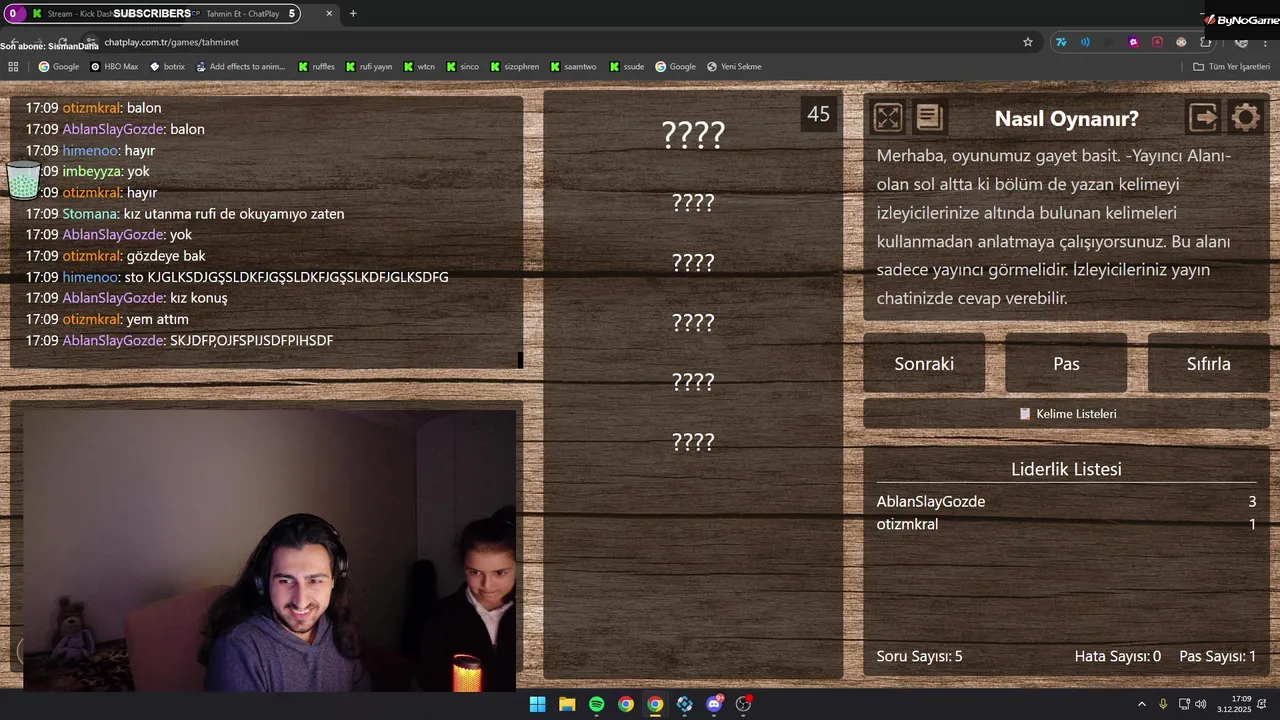Image resolution: width=1280 pixels, height=720 pixels.
Task: Expand the Tüm Yer İşaretleri folder
Action: (1232, 67)
